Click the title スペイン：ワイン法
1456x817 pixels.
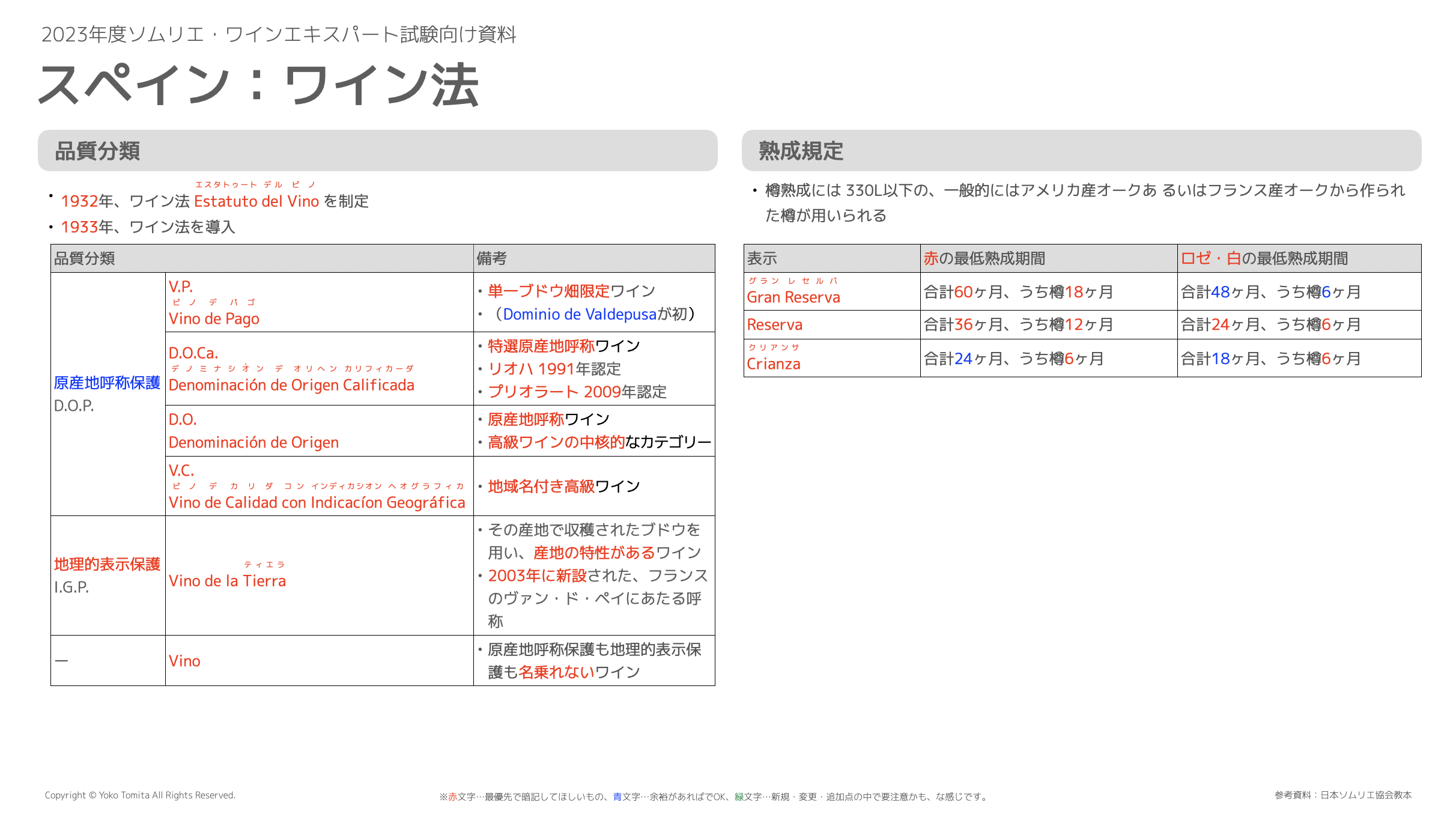[258, 85]
